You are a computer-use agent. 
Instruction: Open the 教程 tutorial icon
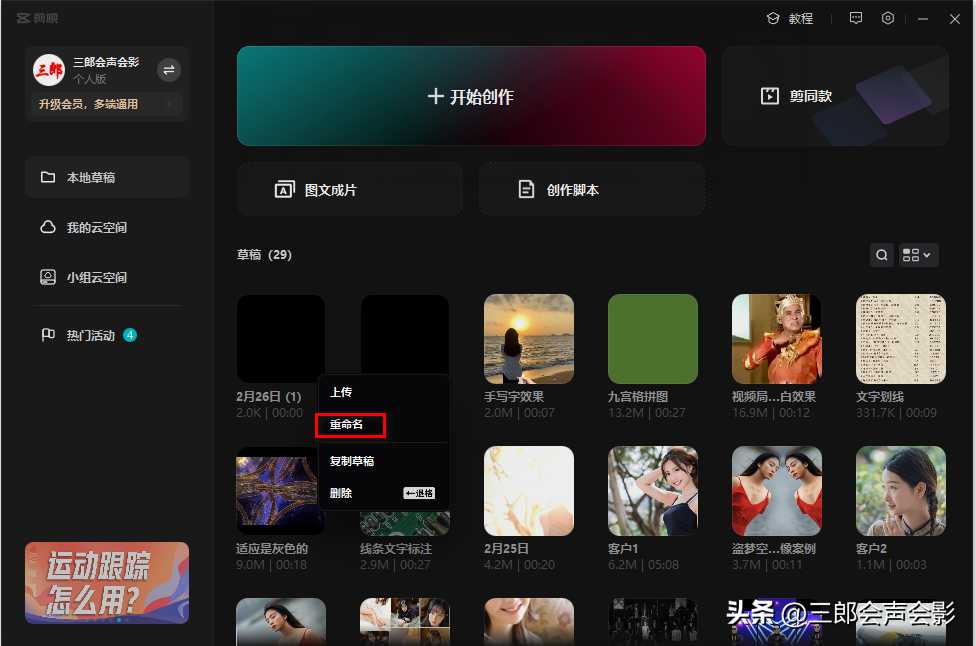pos(772,19)
